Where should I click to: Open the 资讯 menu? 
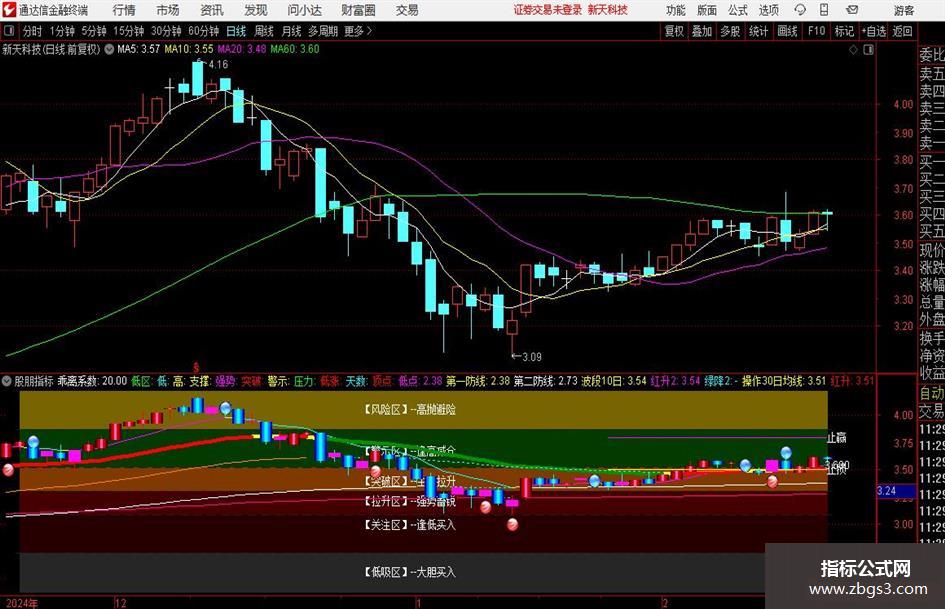(212, 10)
